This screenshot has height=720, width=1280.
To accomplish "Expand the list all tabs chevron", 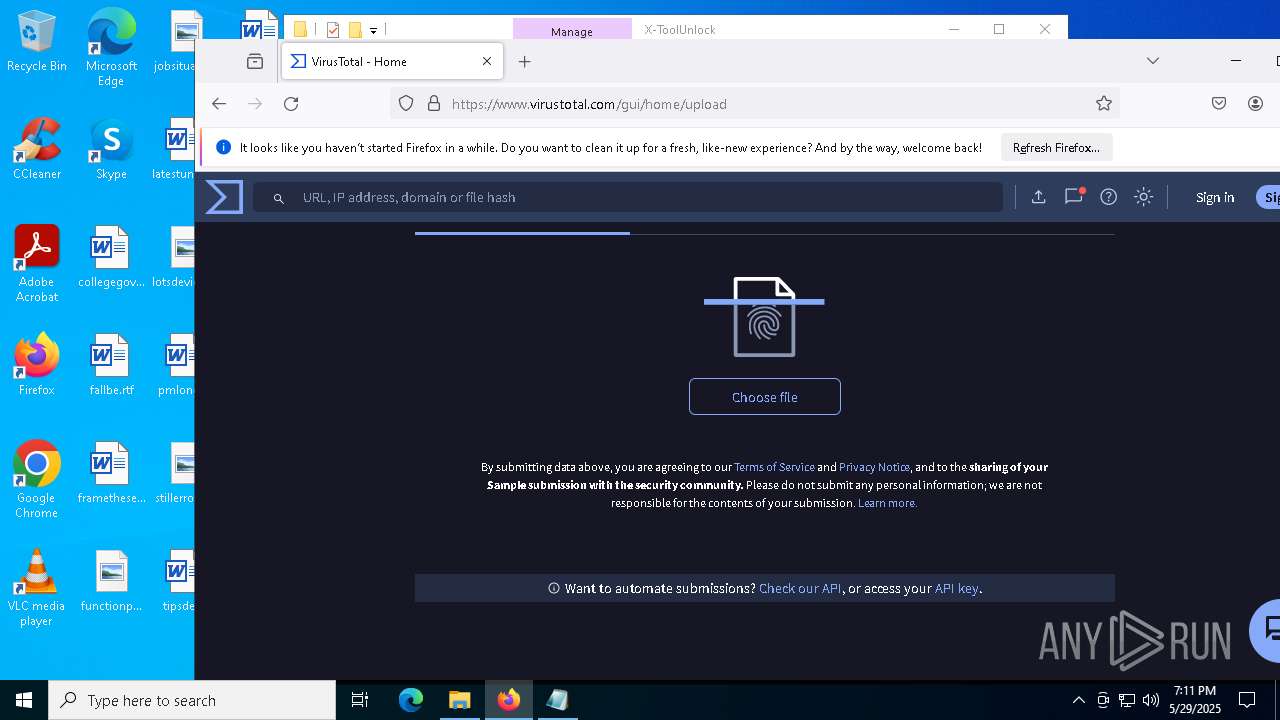I will [x=1153, y=61].
